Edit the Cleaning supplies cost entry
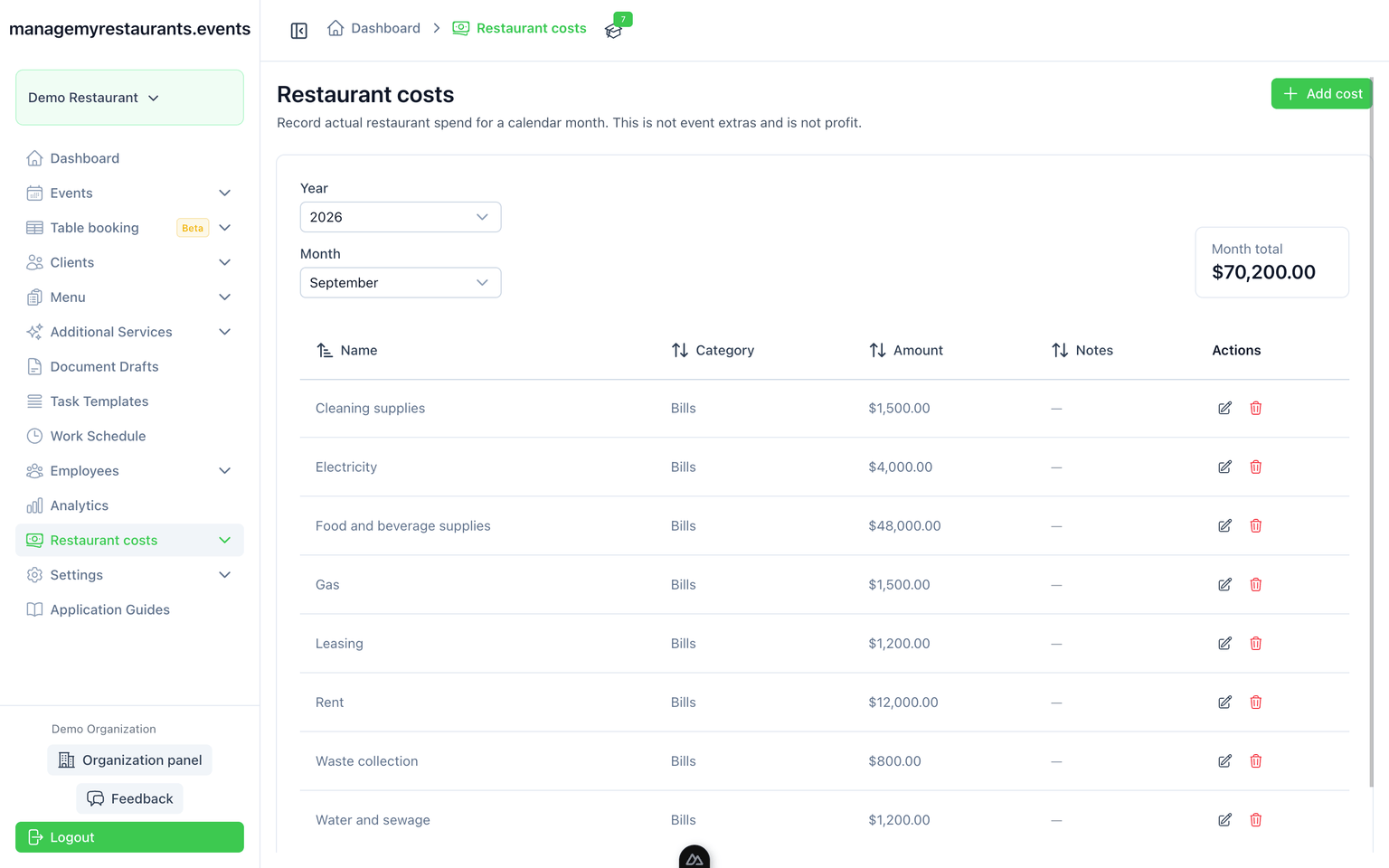 [x=1224, y=408]
